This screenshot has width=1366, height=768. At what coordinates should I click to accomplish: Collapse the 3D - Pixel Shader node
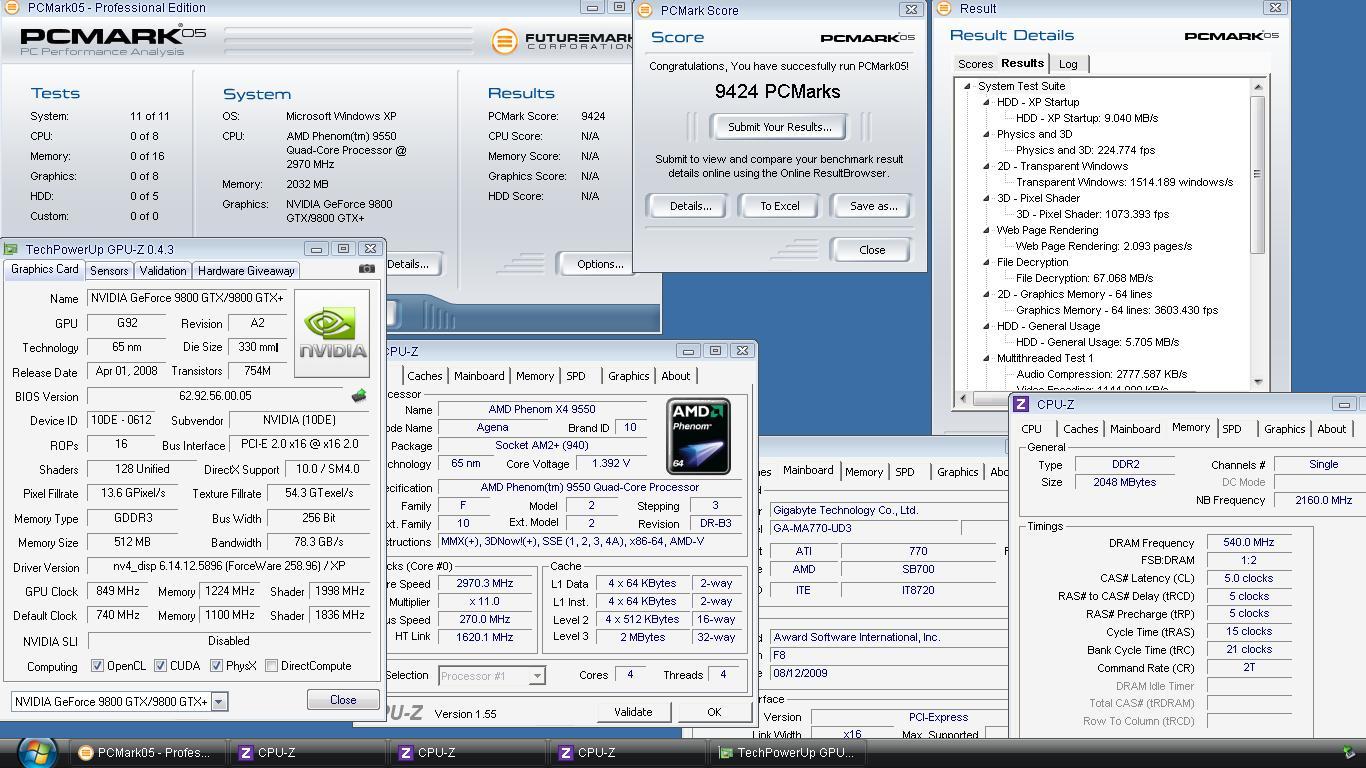986,198
